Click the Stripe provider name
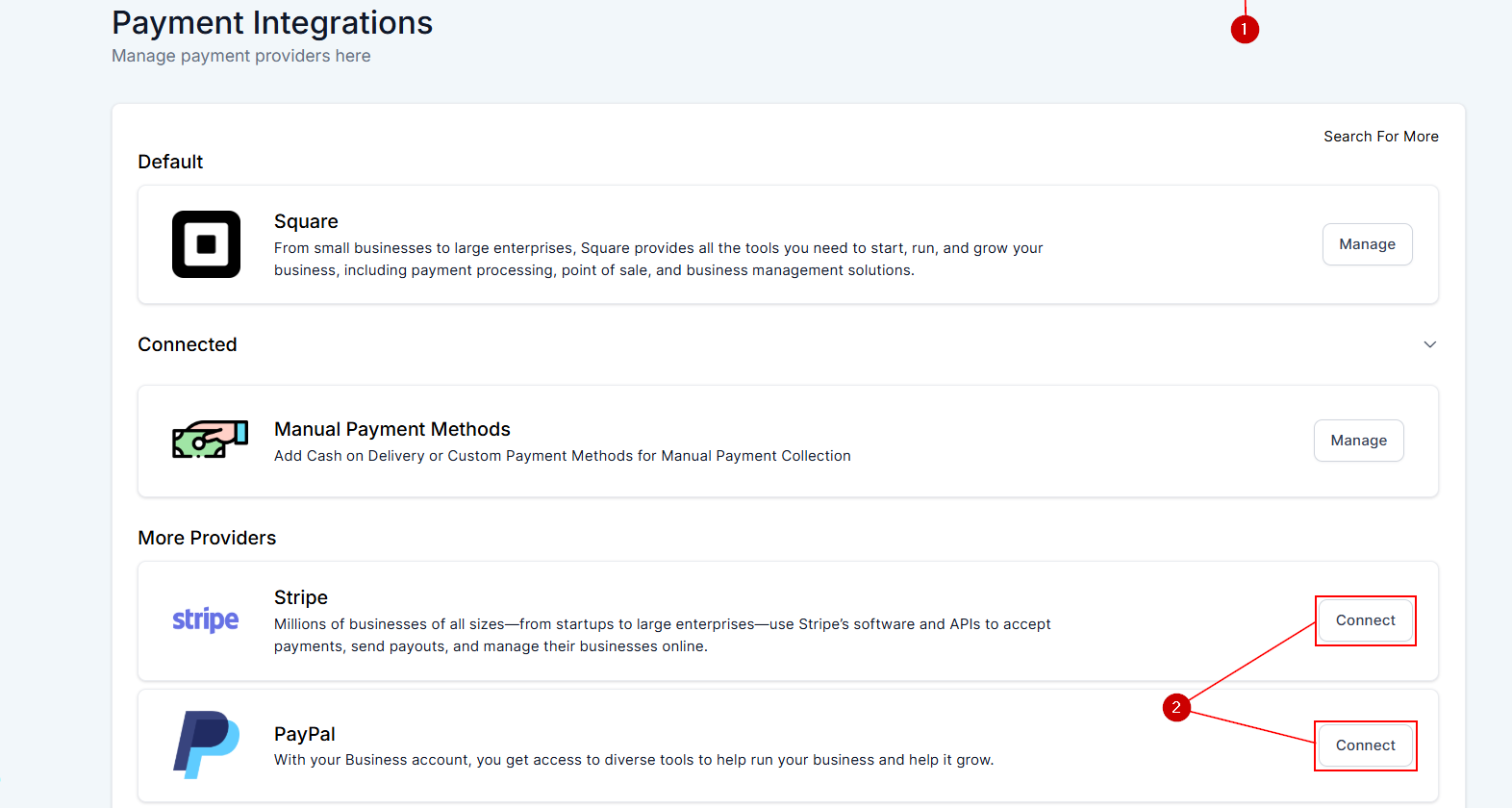The image size is (1512, 808). [301, 597]
